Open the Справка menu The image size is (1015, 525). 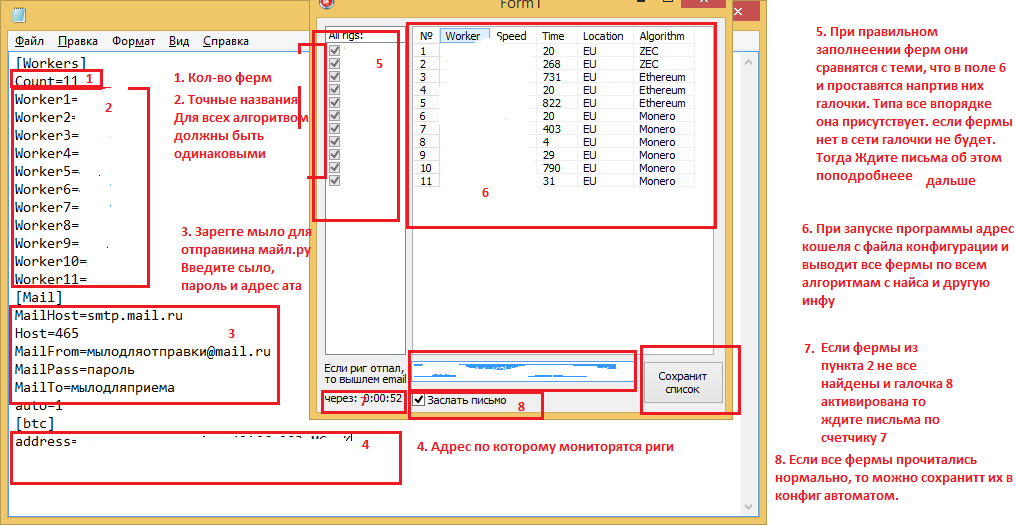[x=226, y=41]
